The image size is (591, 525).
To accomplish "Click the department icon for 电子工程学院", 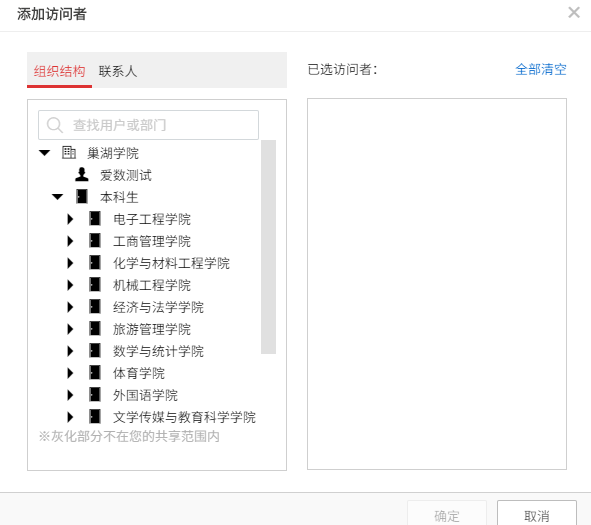I will click(95, 218).
